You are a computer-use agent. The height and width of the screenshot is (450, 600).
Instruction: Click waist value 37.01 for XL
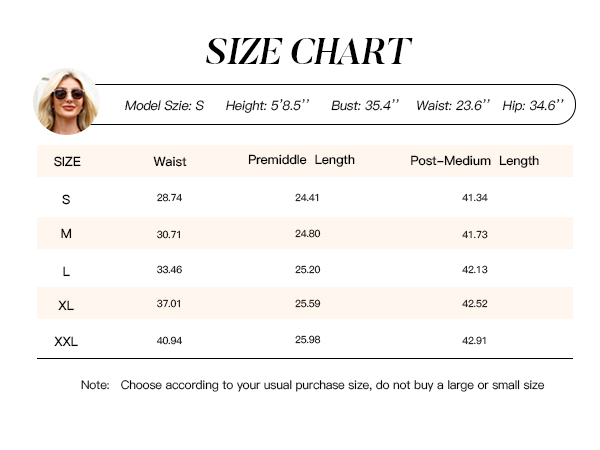tap(169, 303)
